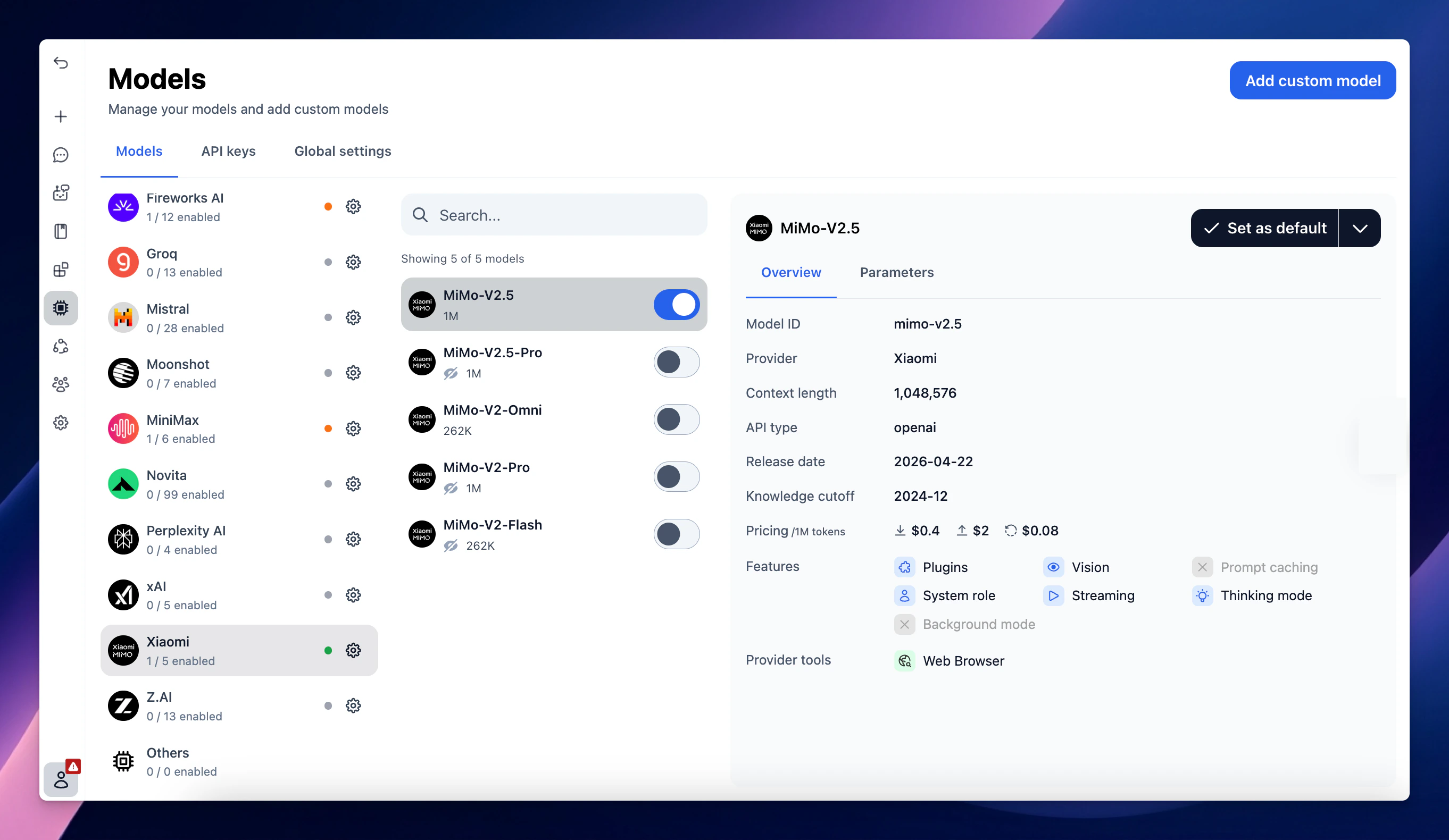This screenshot has width=1449, height=840.
Task: Click the user profile icon with alert badge
Action: [61, 779]
